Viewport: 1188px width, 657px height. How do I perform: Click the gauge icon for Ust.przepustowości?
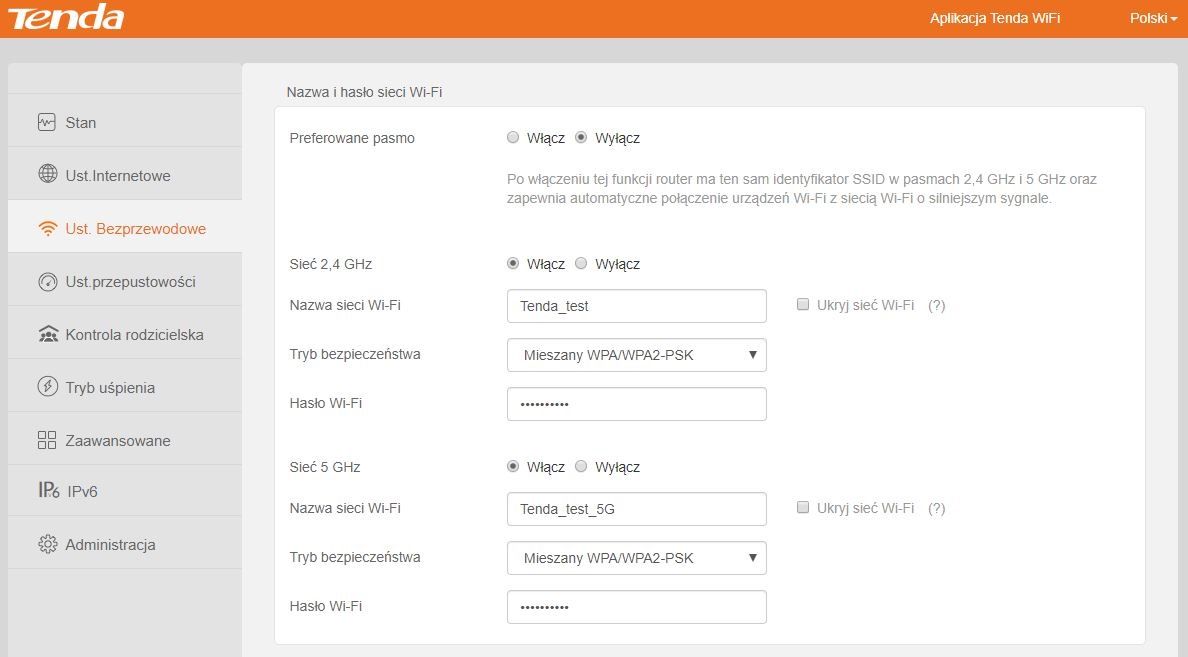[x=48, y=282]
